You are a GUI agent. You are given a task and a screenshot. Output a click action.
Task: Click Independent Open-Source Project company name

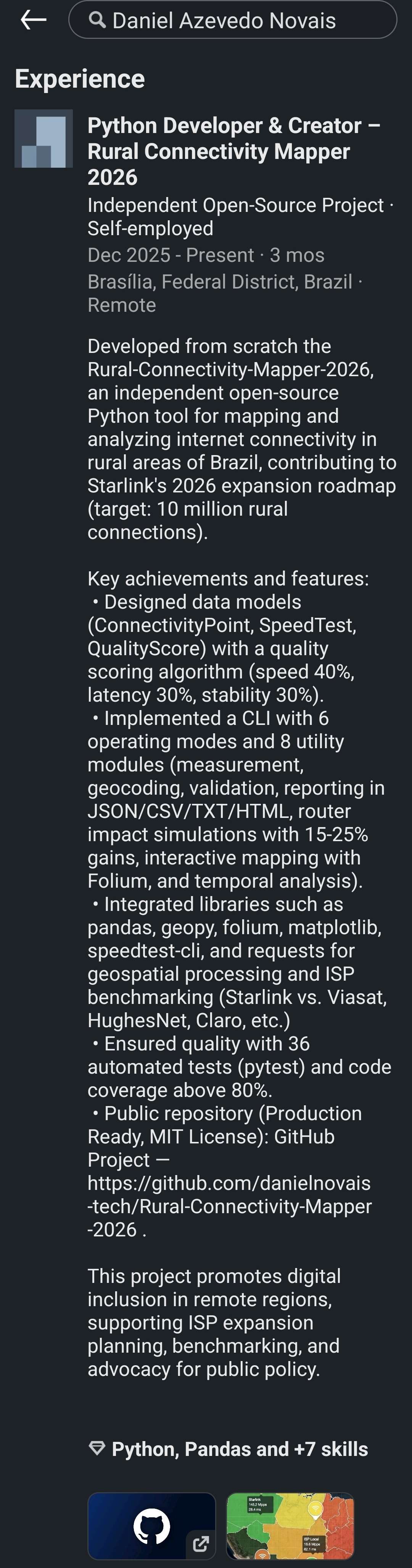click(x=235, y=205)
